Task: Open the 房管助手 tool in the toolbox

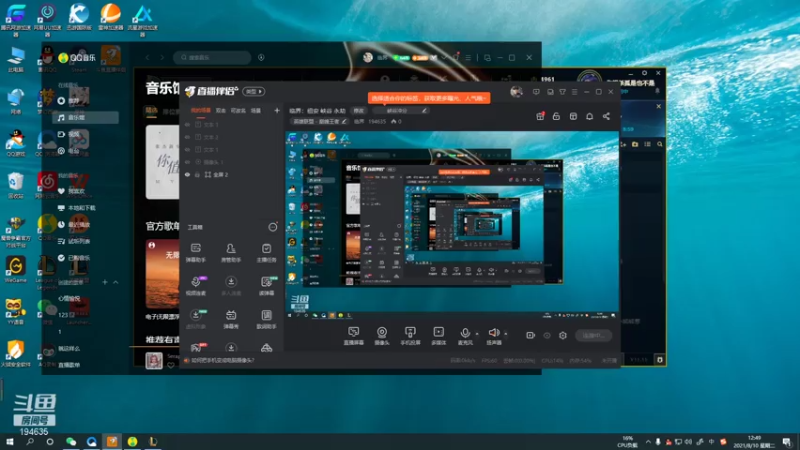Action: click(x=231, y=253)
